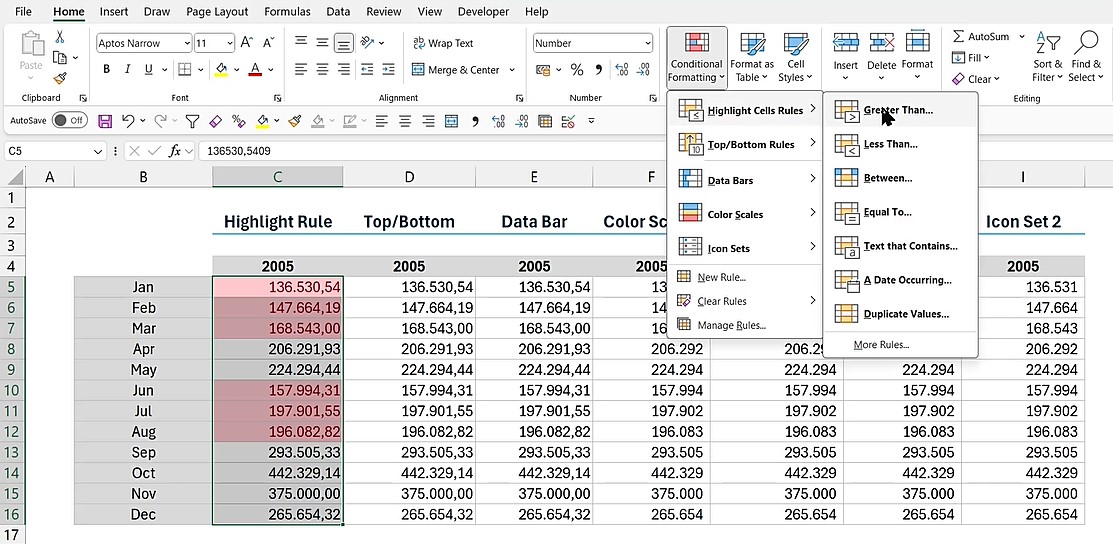Expand the Name Box dropdown arrow
Viewport: 1113px width, 544px height.
point(98,151)
